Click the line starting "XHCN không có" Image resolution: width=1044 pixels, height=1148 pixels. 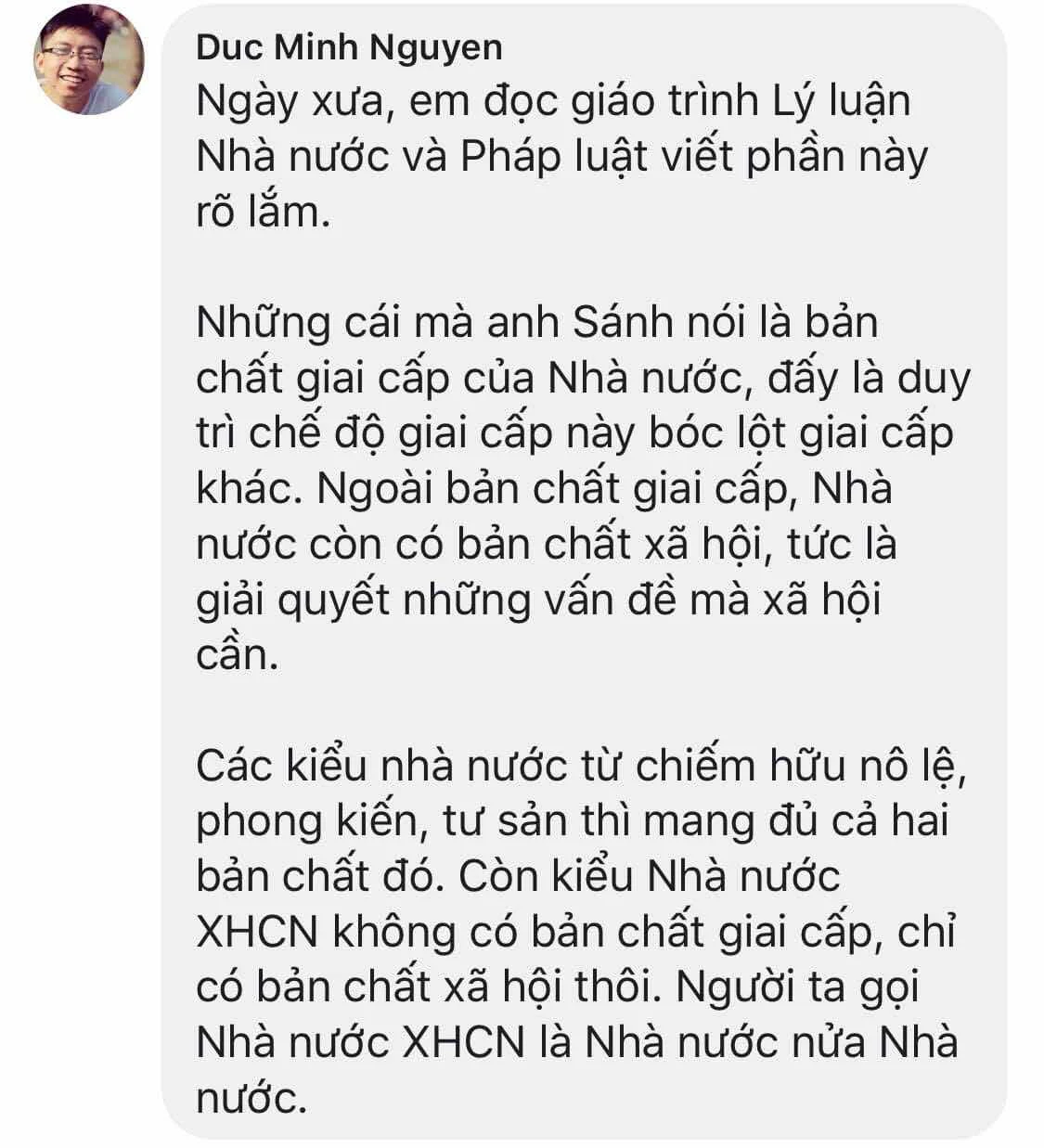(x=576, y=934)
